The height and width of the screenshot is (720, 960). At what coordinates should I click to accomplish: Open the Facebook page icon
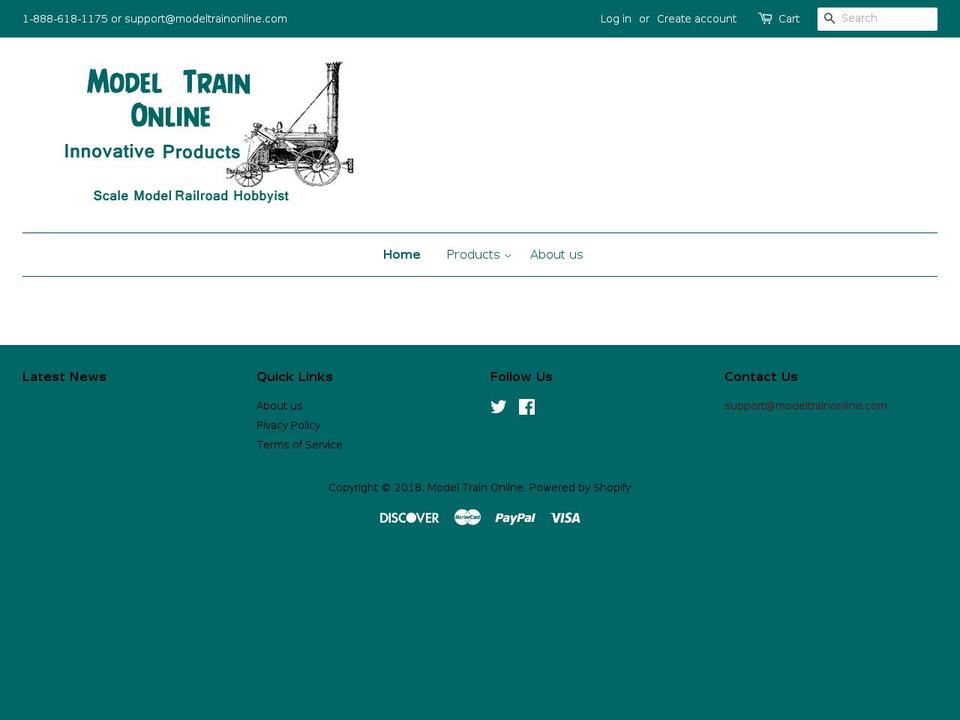click(x=527, y=407)
